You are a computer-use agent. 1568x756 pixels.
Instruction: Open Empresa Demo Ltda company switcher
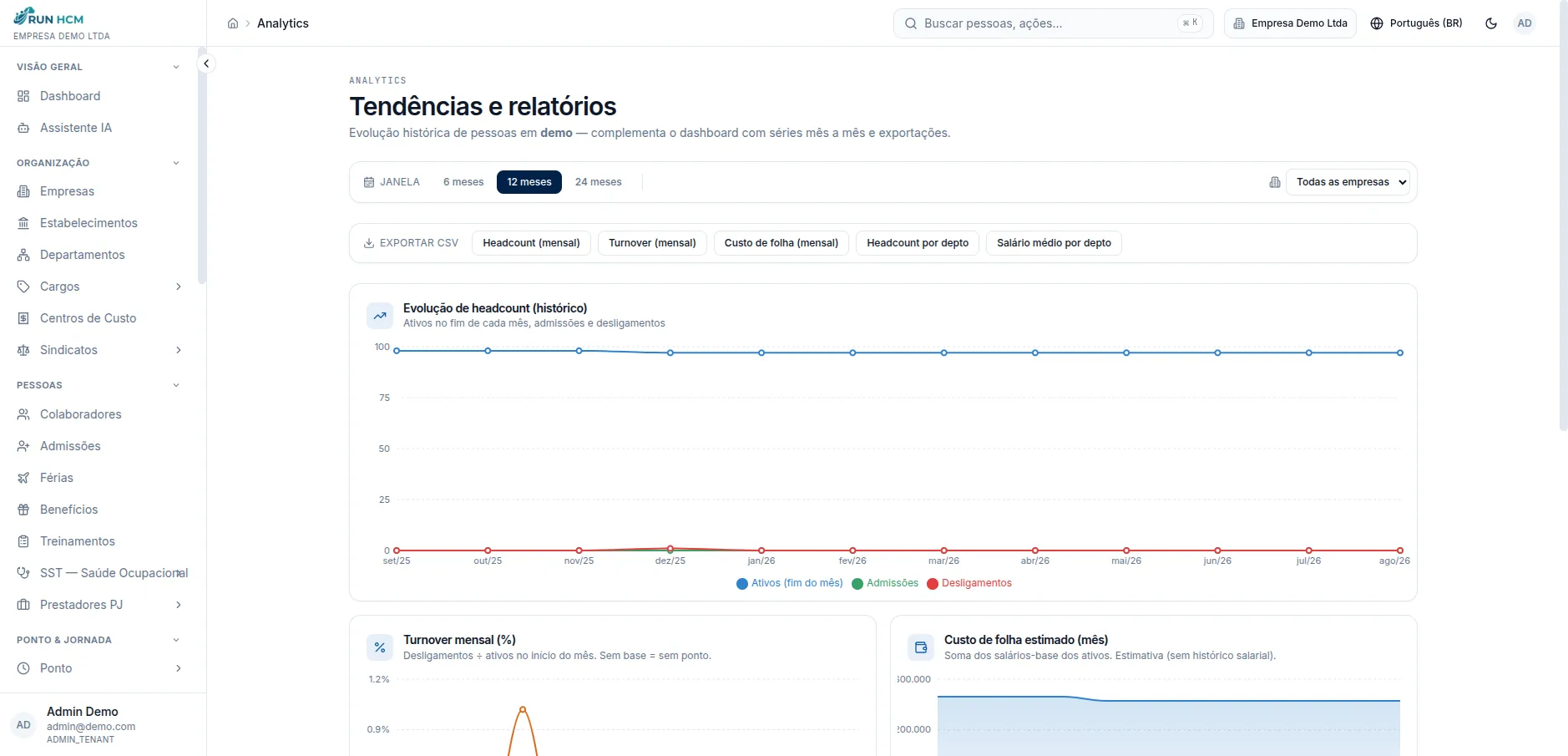point(1290,23)
